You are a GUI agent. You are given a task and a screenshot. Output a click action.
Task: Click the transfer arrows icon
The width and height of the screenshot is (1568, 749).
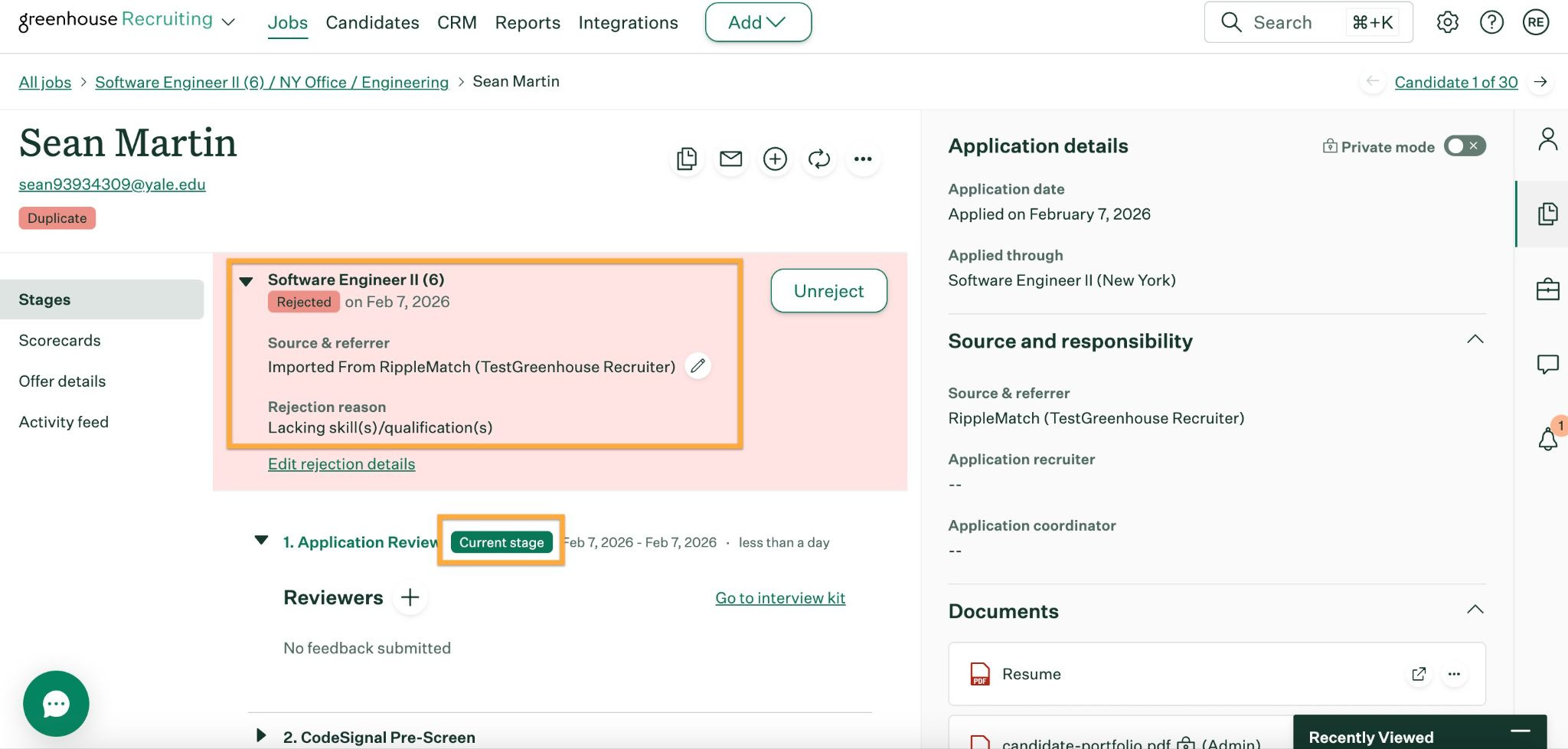pyautogui.click(x=819, y=159)
